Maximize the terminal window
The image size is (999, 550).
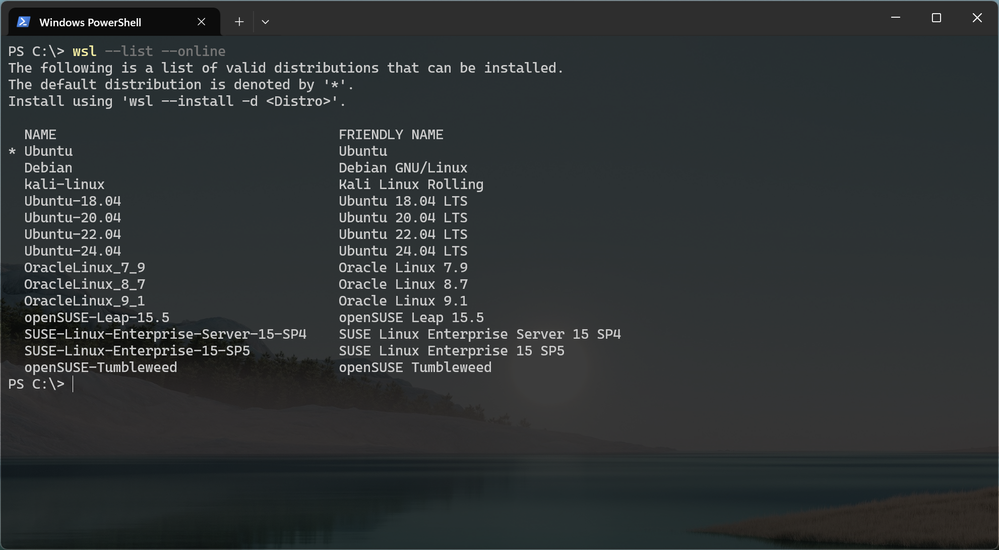(x=936, y=18)
